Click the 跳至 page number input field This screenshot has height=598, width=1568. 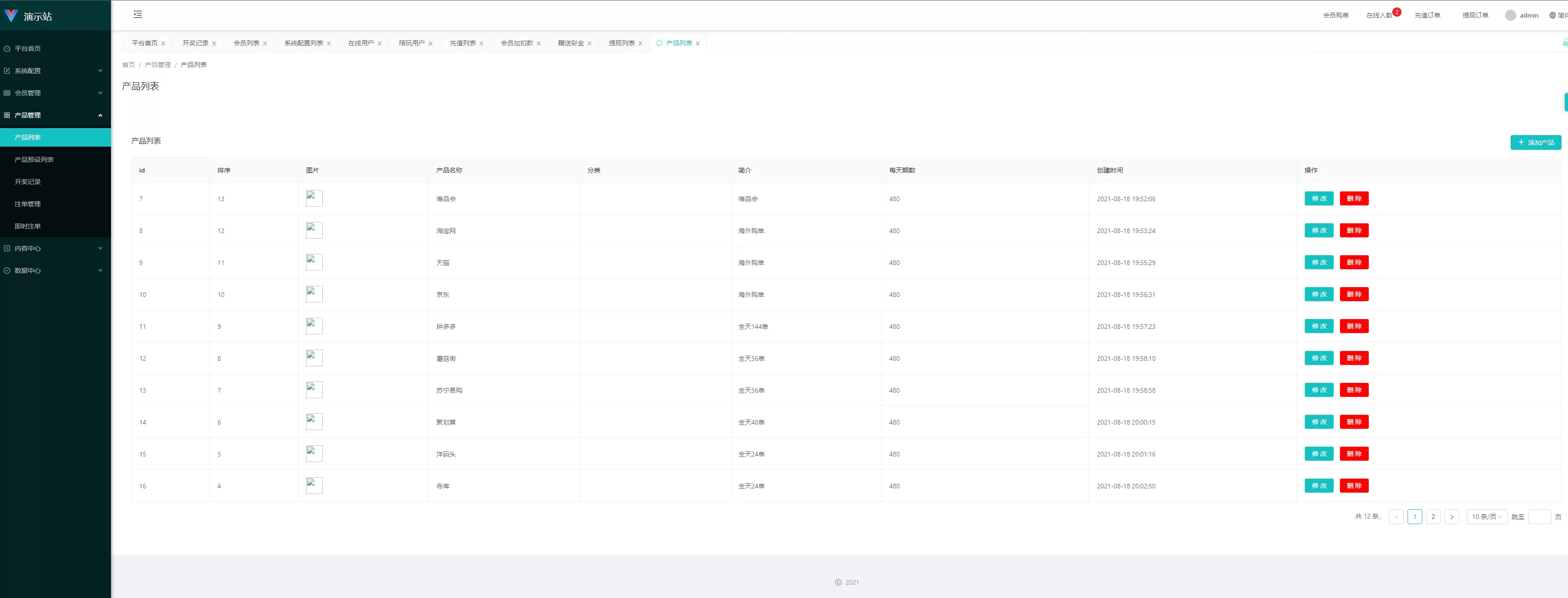pyautogui.click(x=1539, y=517)
